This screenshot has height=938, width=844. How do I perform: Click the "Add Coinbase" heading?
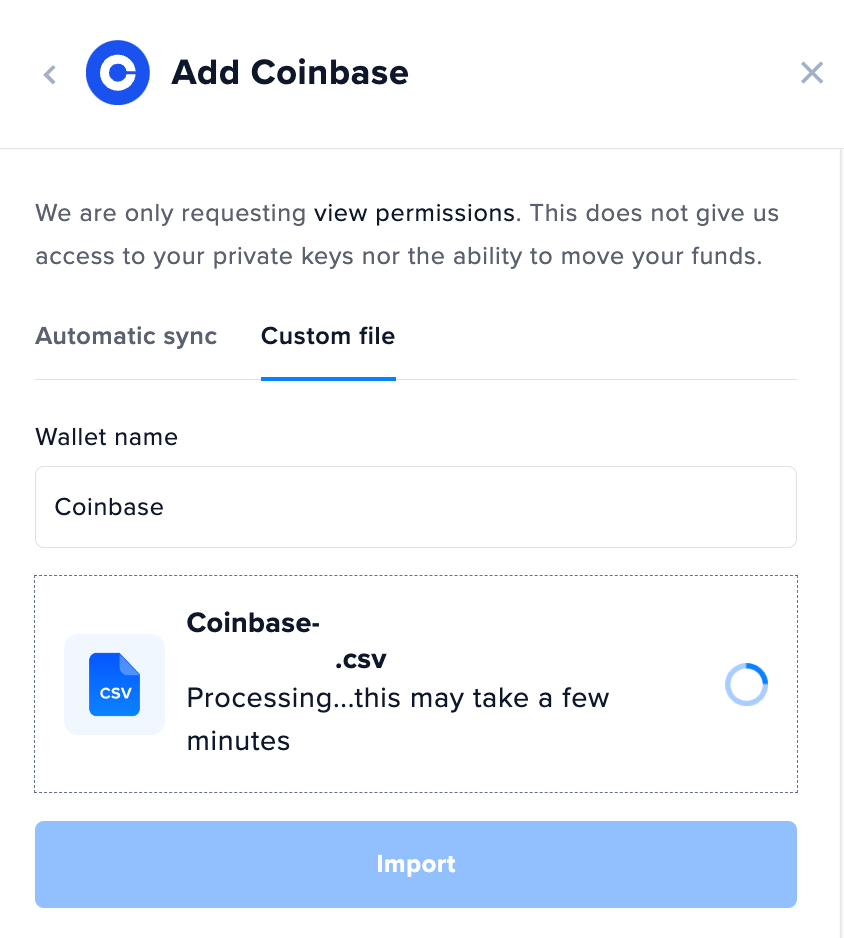click(x=290, y=73)
